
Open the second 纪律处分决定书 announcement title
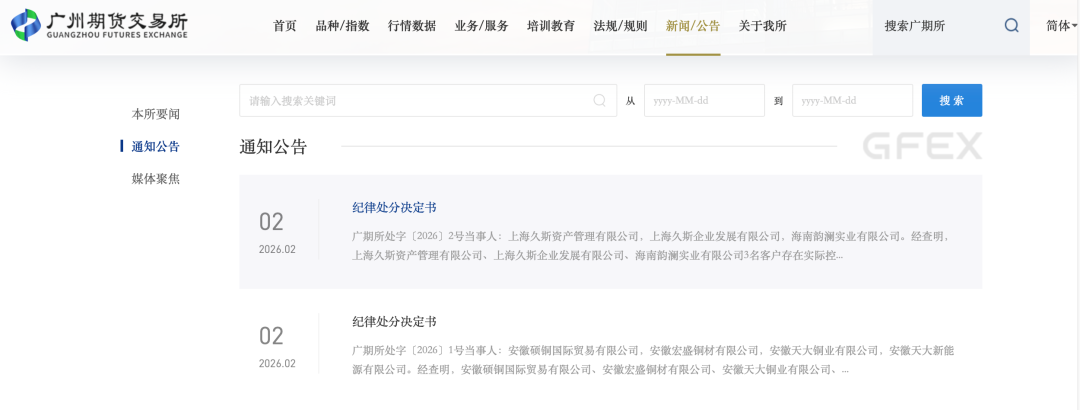pos(394,322)
